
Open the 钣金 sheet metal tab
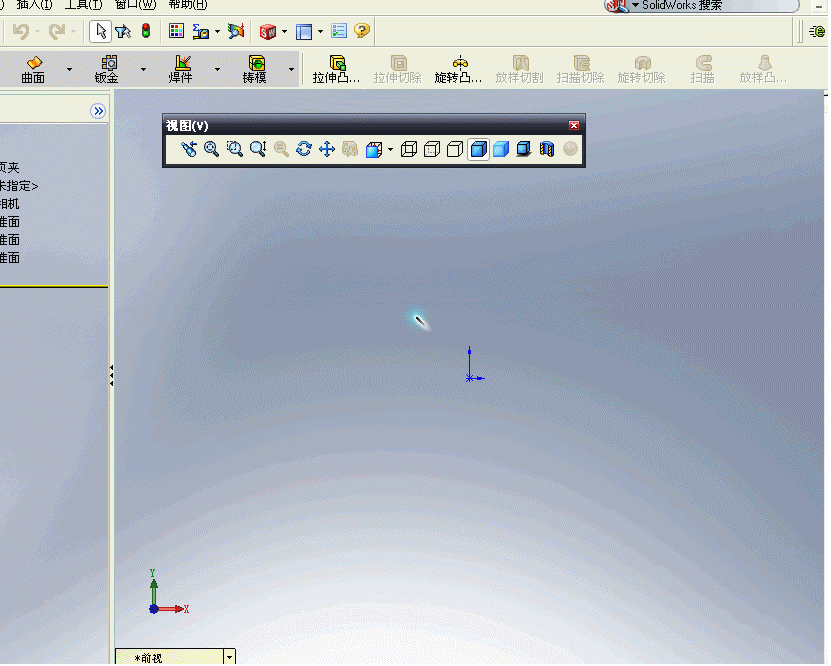tap(107, 69)
